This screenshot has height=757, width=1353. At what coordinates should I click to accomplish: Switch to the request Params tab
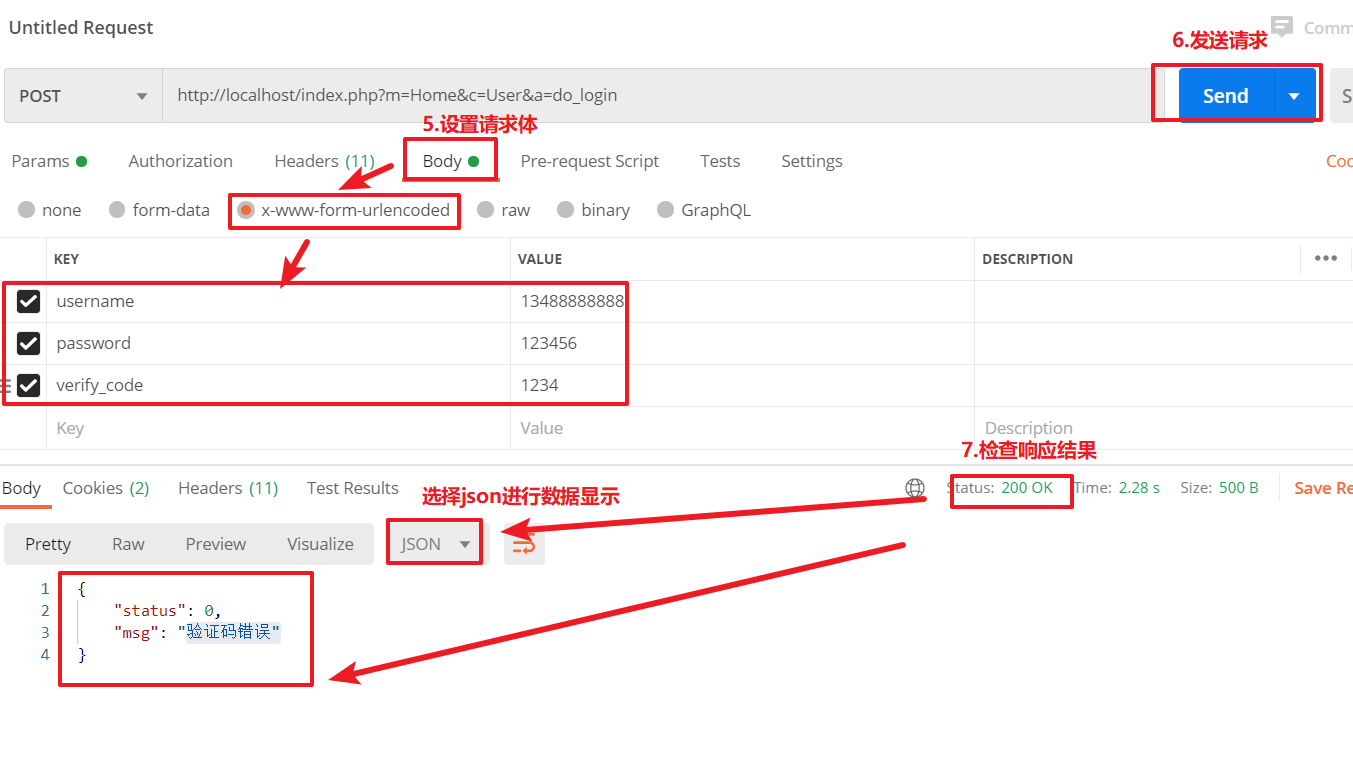[x=49, y=161]
